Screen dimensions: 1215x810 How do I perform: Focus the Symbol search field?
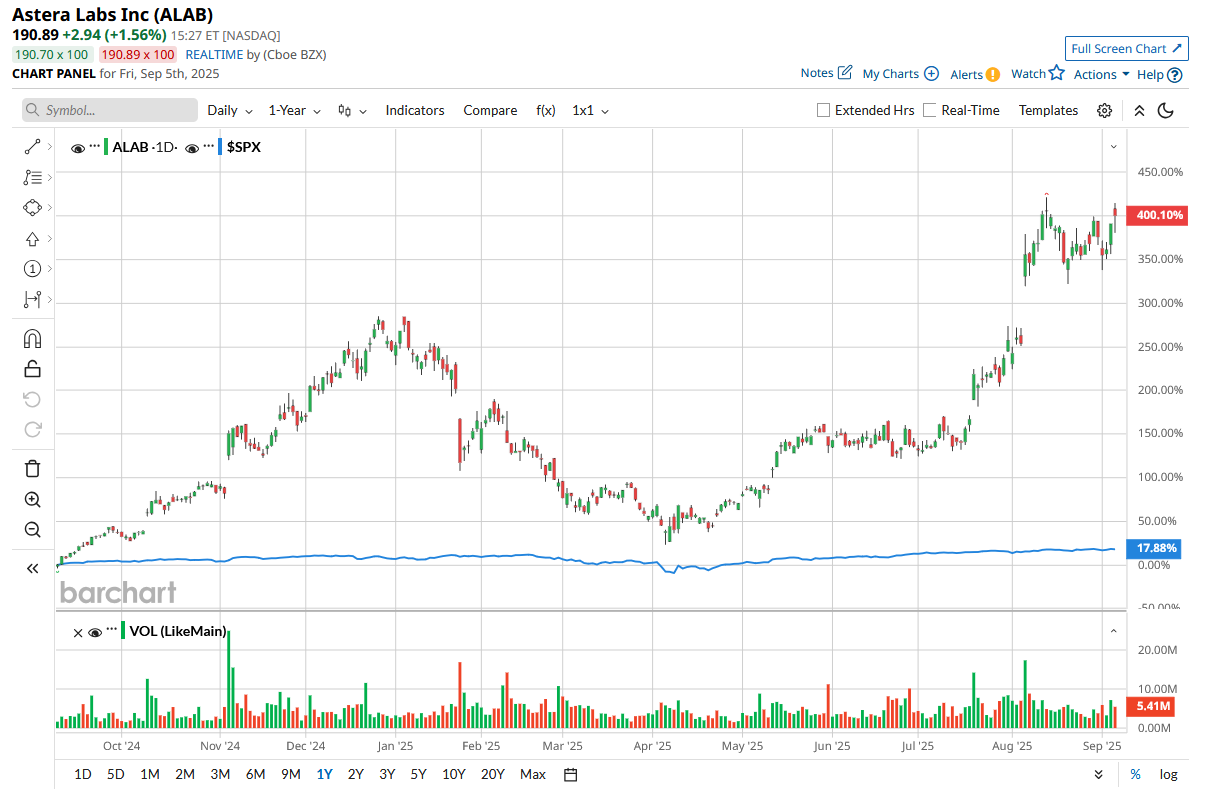(110, 110)
